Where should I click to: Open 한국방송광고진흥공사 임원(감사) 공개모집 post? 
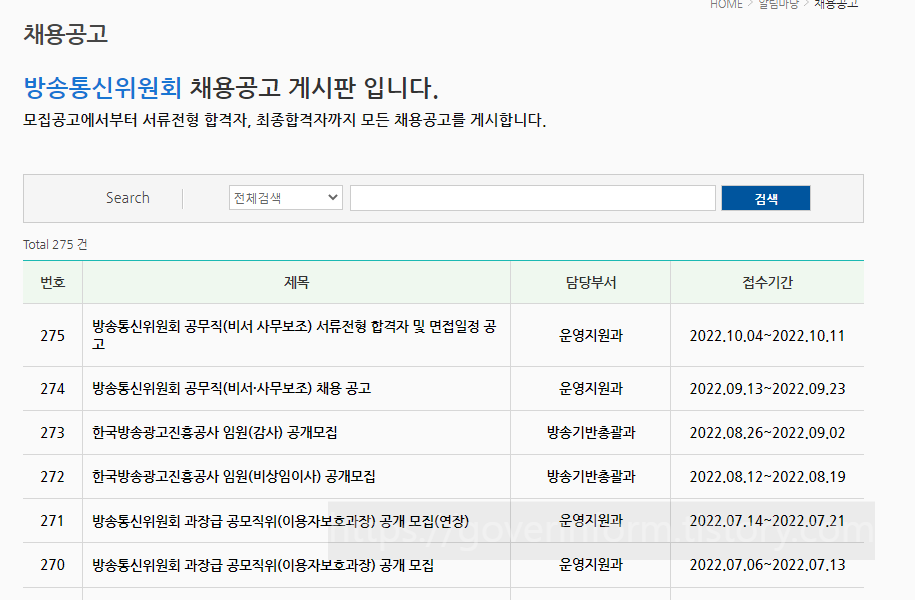215,432
